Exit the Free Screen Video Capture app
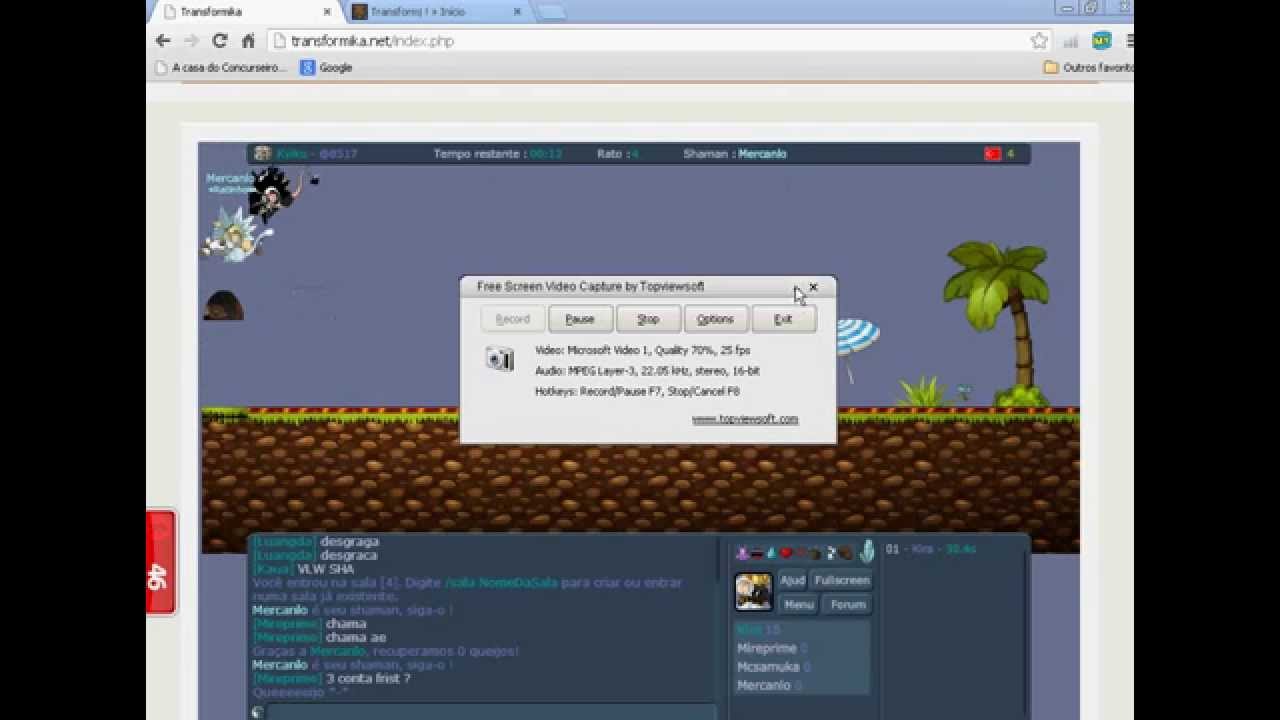The width and height of the screenshot is (1280, 720). [x=783, y=319]
